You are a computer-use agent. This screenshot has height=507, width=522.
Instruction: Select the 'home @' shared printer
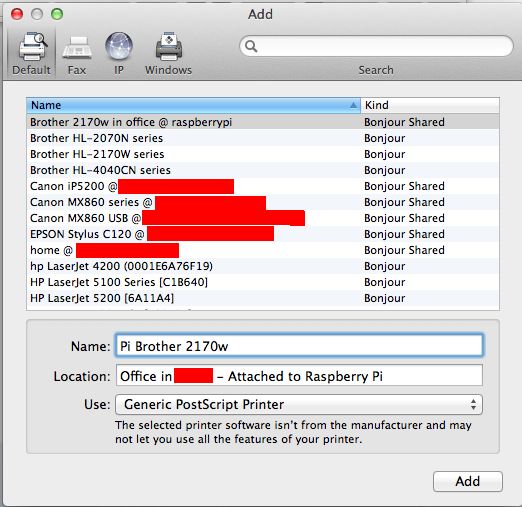(x=263, y=250)
